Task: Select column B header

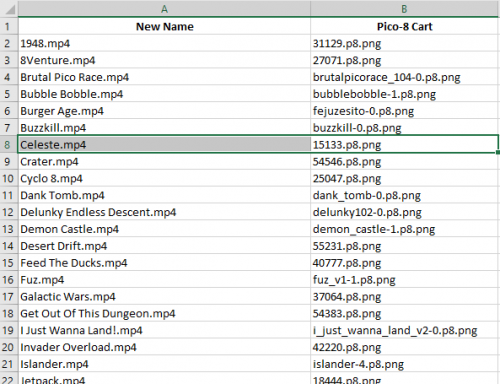Action: (x=405, y=9)
